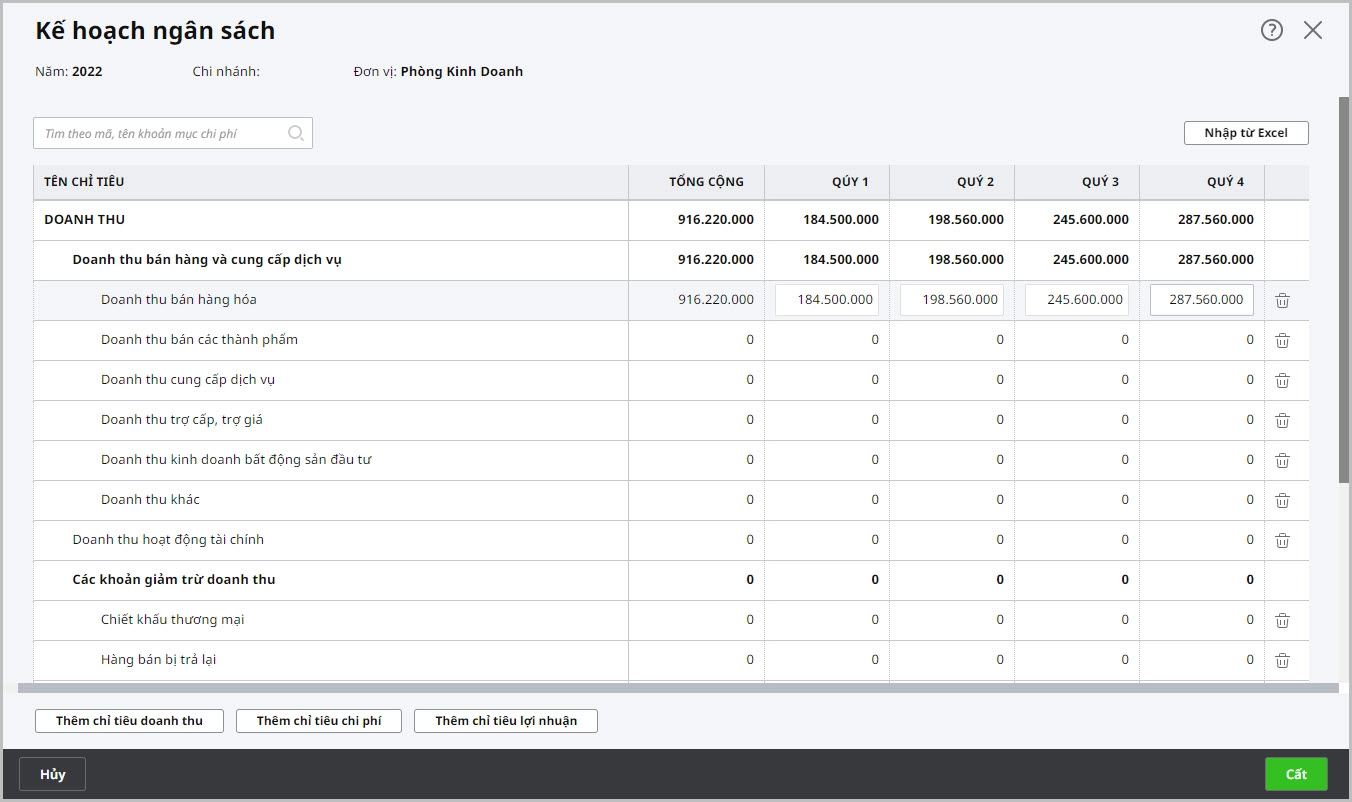Select Doanh thu hoạt động tài chính label
Viewport: 1352px width, 802px height.
[x=168, y=540]
